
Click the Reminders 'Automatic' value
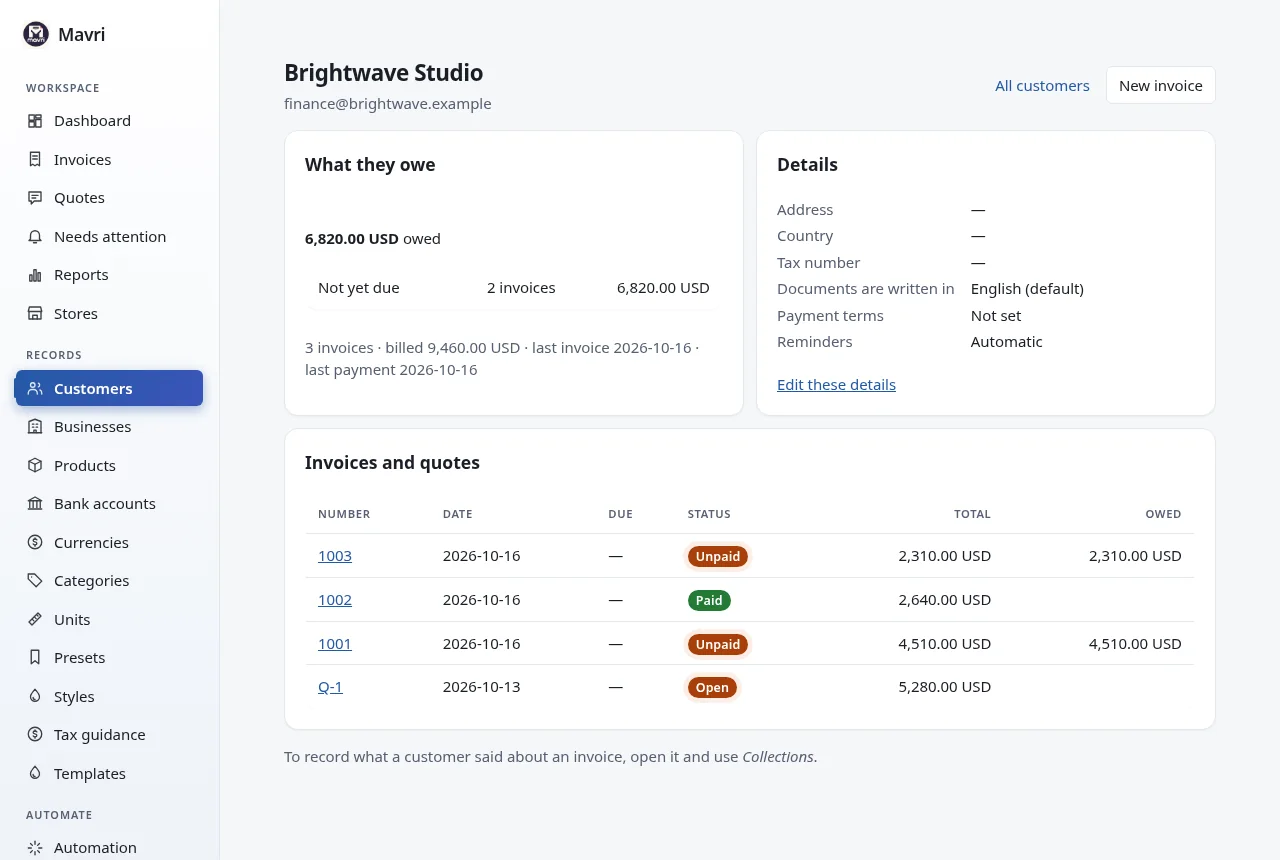tap(1007, 342)
